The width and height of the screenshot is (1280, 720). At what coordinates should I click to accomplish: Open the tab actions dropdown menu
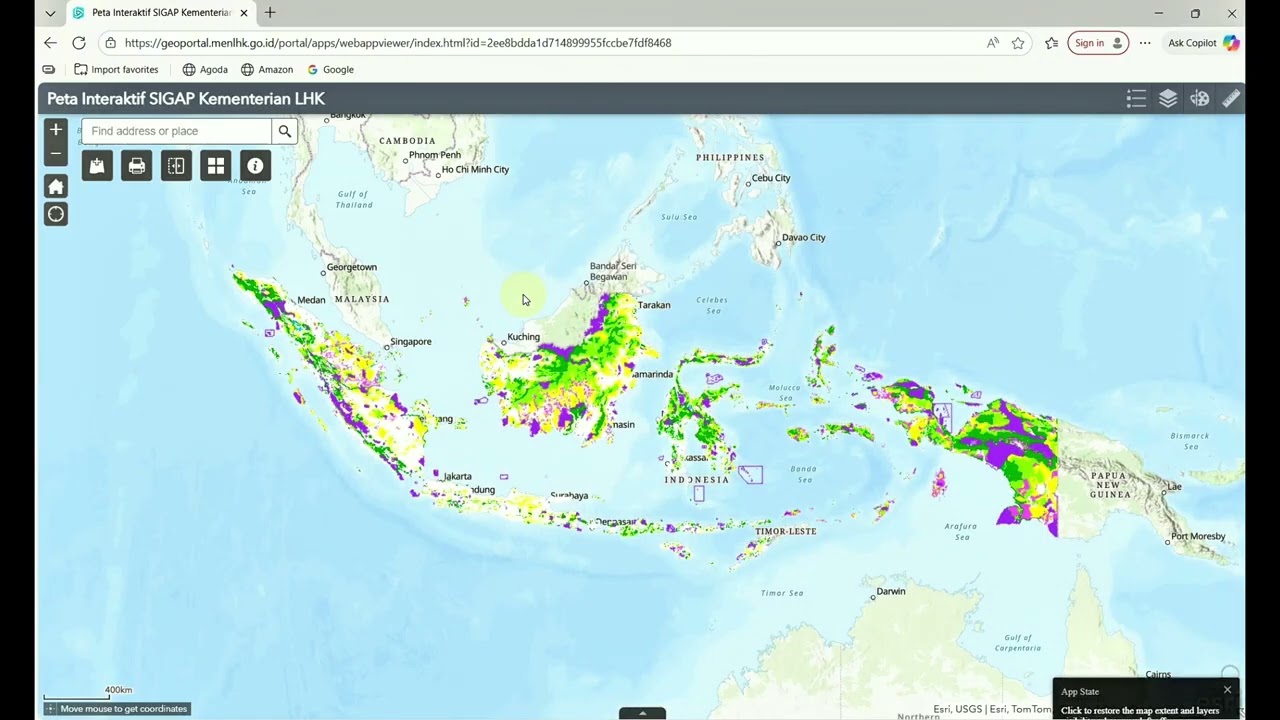click(x=50, y=13)
